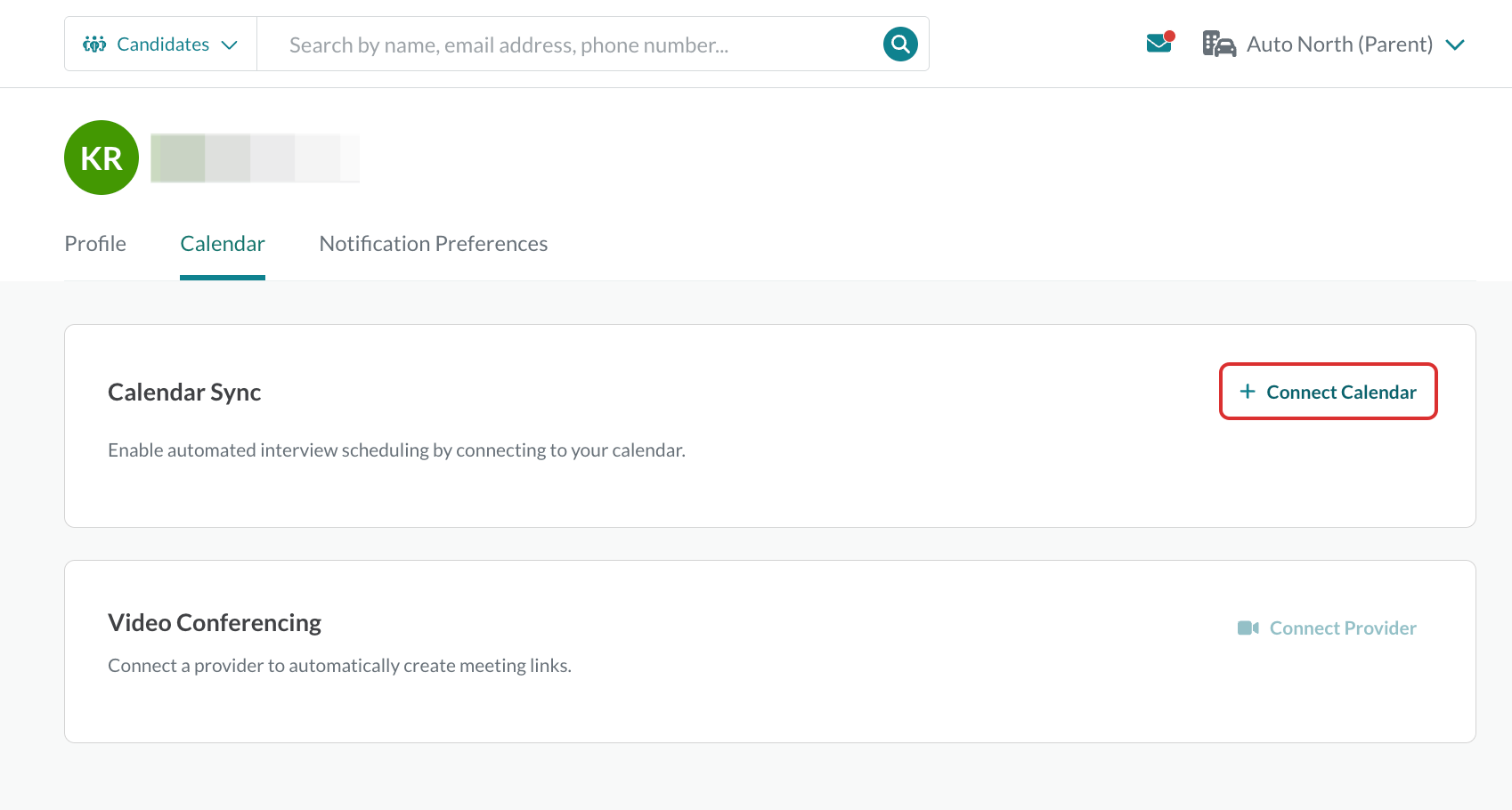Click the magnifying glass search icon
The image size is (1512, 810).
click(x=900, y=44)
